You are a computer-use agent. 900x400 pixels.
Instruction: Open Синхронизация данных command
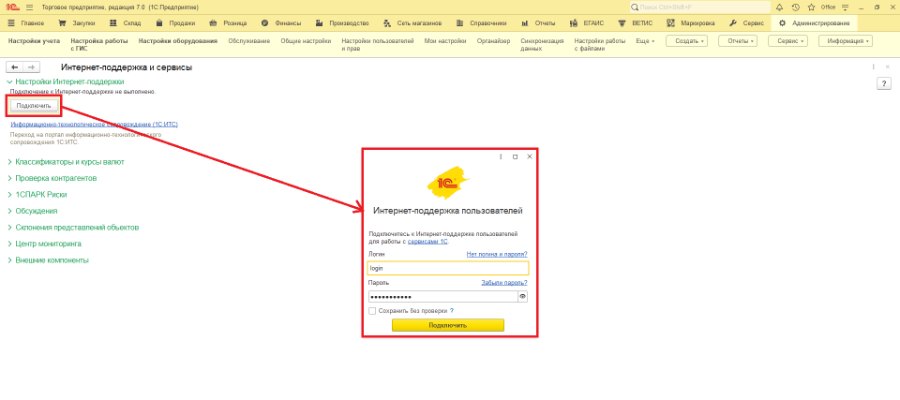coord(542,45)
